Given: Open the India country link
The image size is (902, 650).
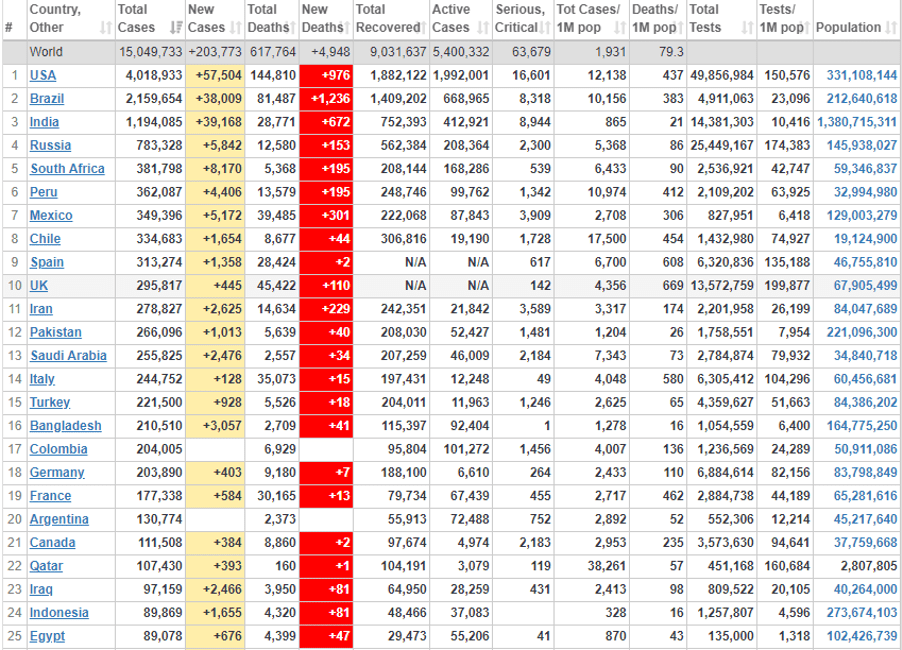Looking at the screenshot, I should (44, 122).
